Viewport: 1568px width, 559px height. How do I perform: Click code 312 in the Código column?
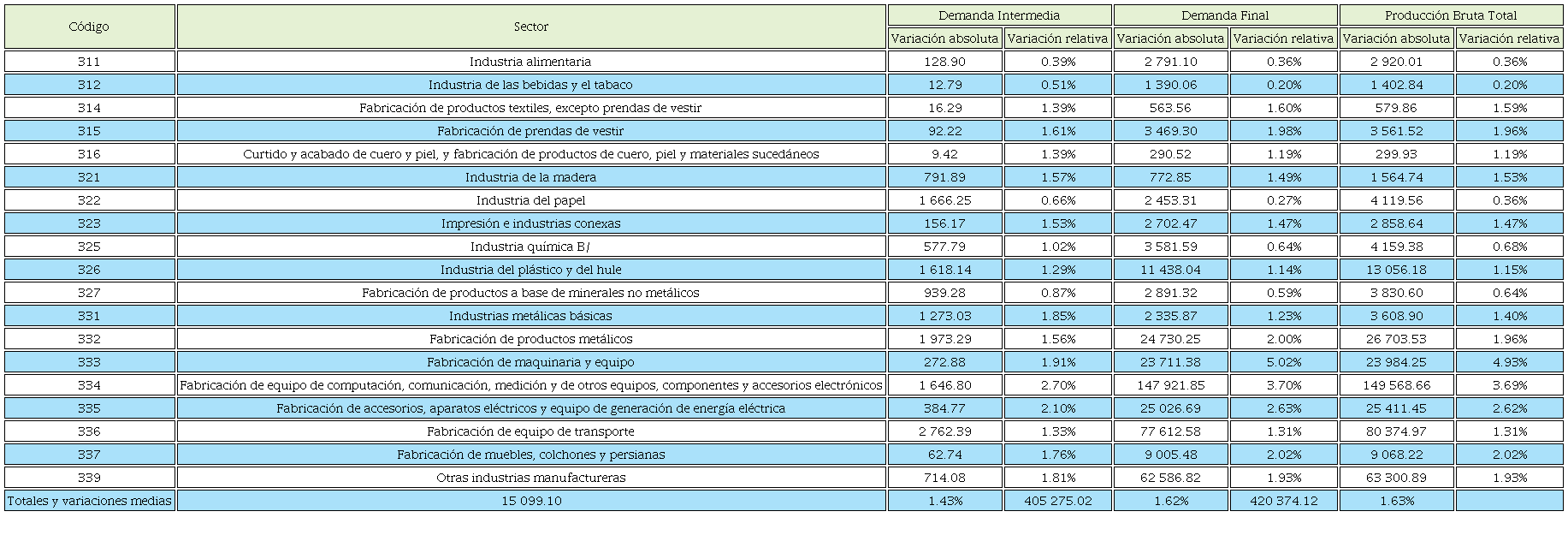coord(89,85)
